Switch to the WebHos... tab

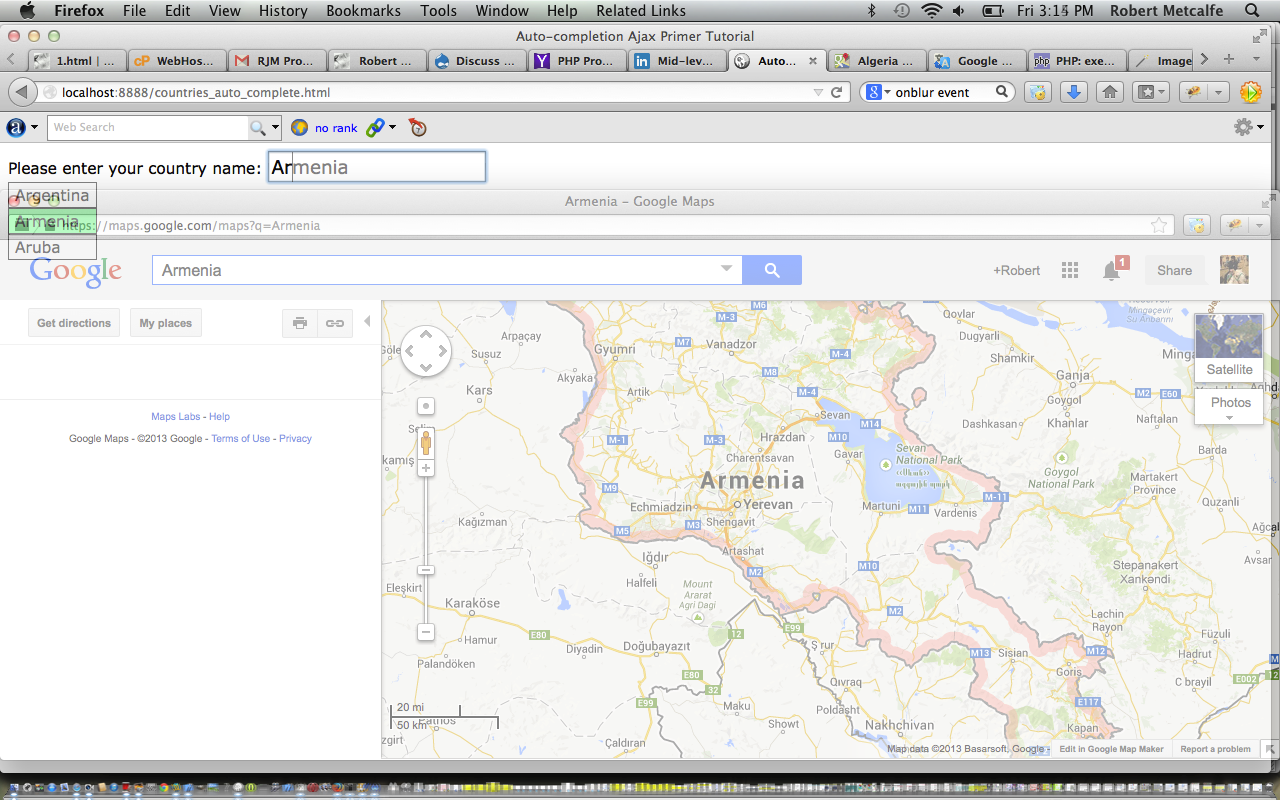click(x=176, y=61)
